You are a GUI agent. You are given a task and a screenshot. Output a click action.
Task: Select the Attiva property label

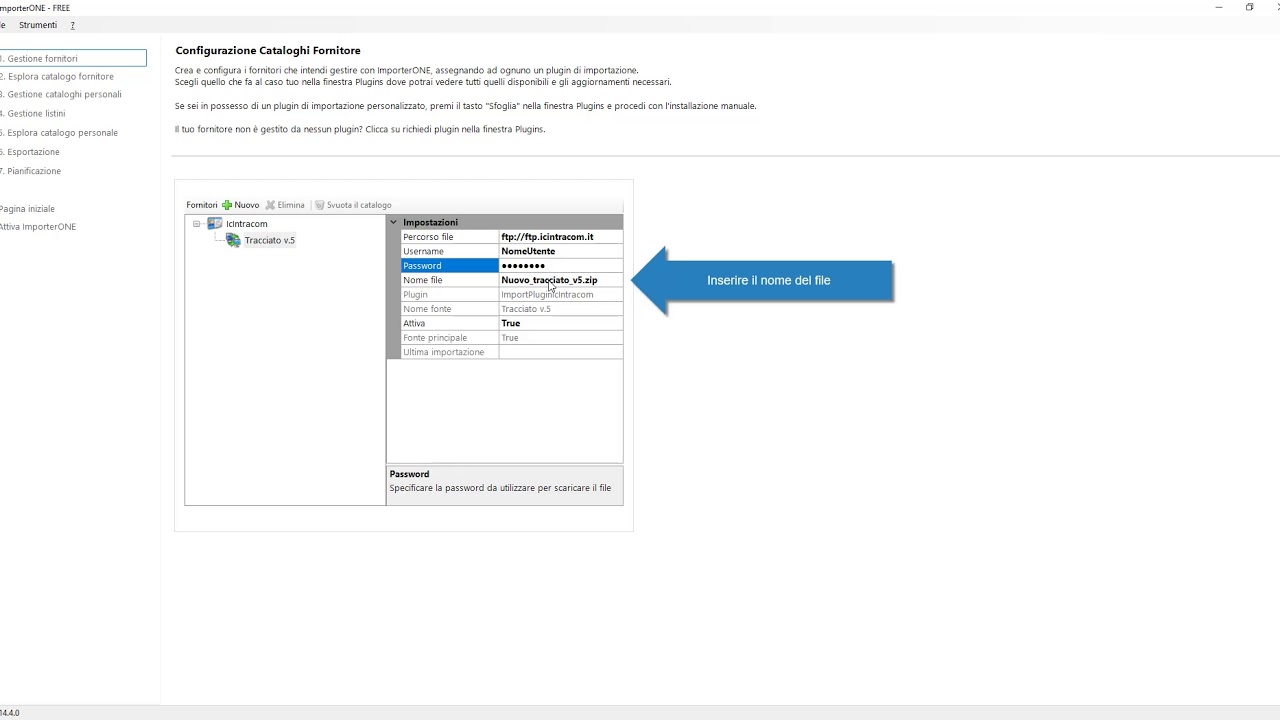point(449,323)
